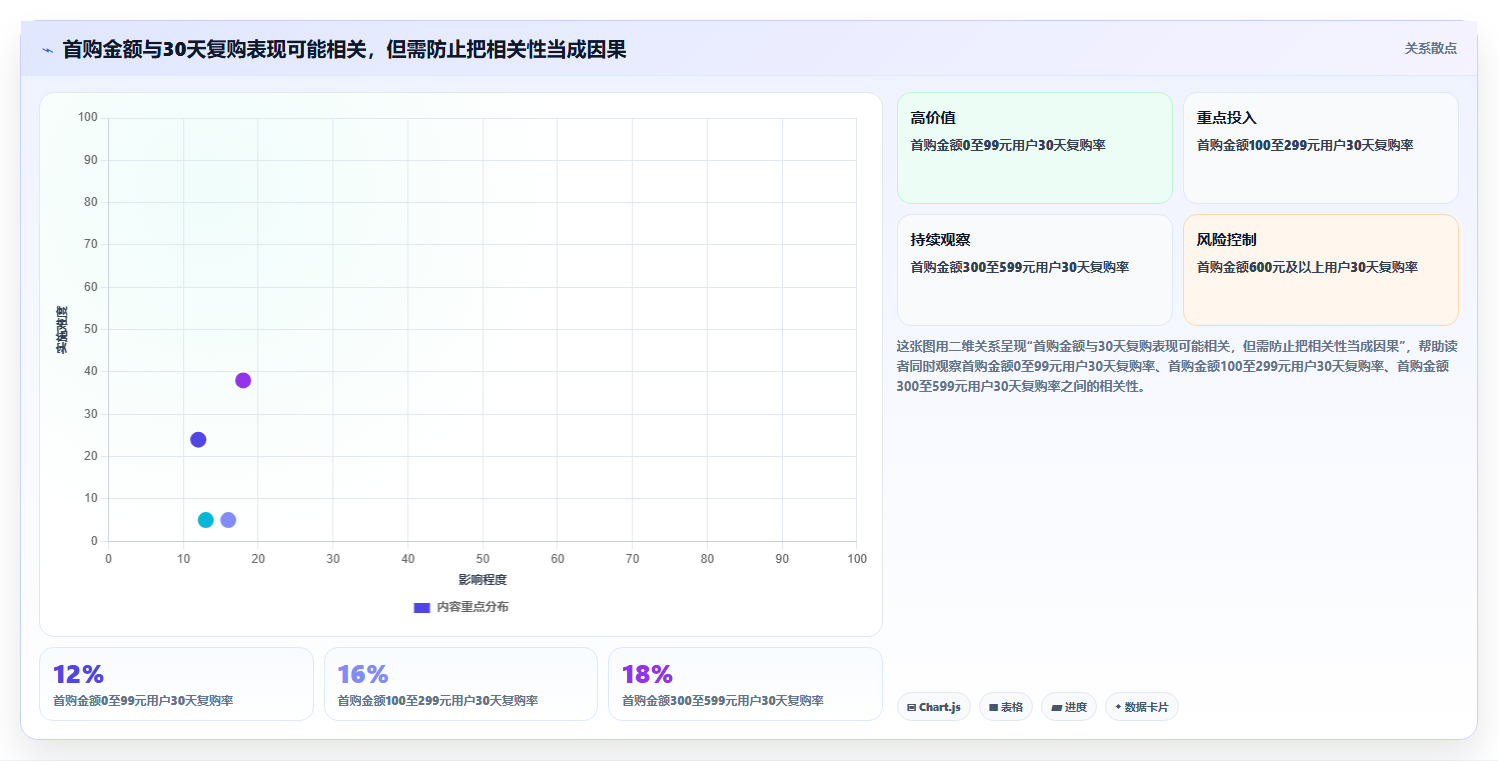This screenshot has width=1498, height=761.
Task: Click the 300至599元 description in the 持续观察 card
Action: click(x=1019, y=267)
